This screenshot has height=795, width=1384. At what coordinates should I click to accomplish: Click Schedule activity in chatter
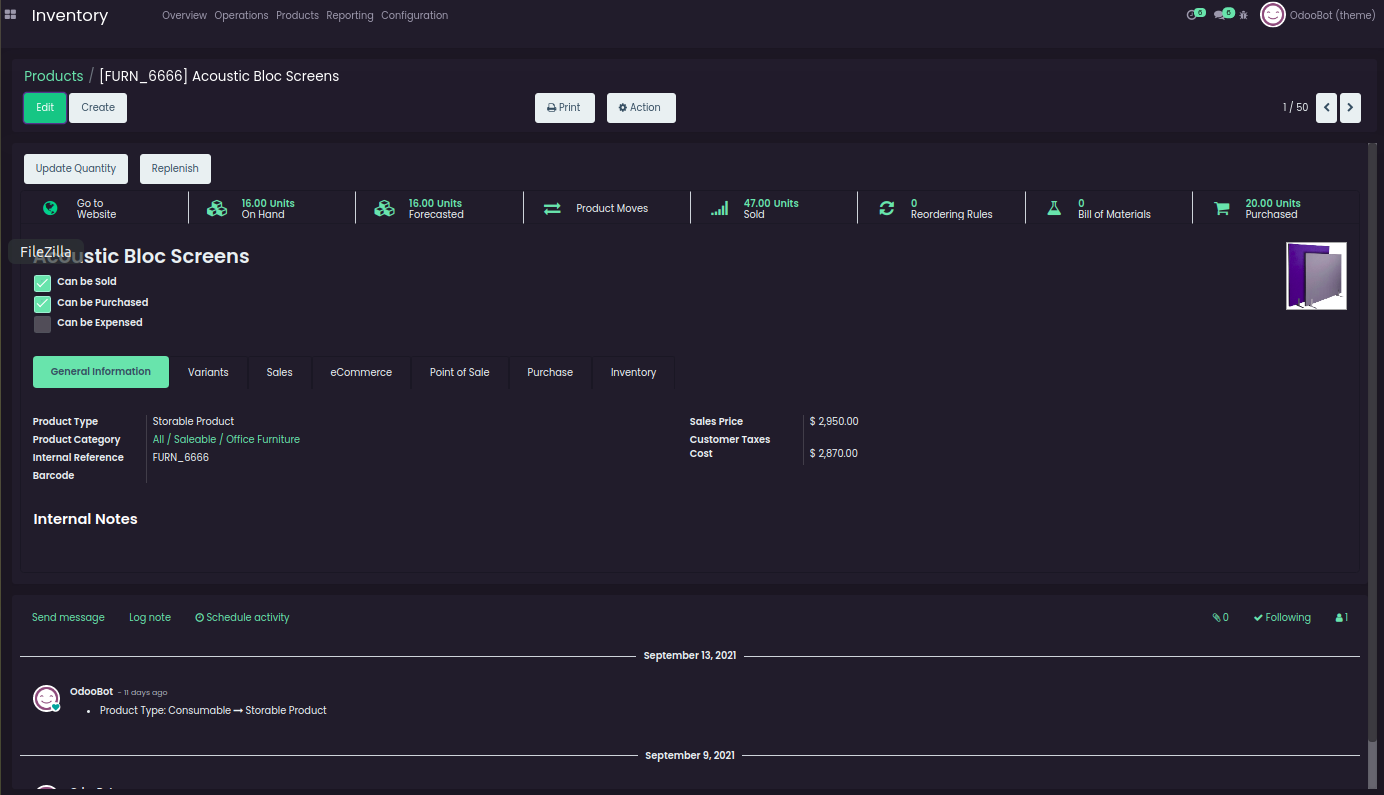point(242,618)
